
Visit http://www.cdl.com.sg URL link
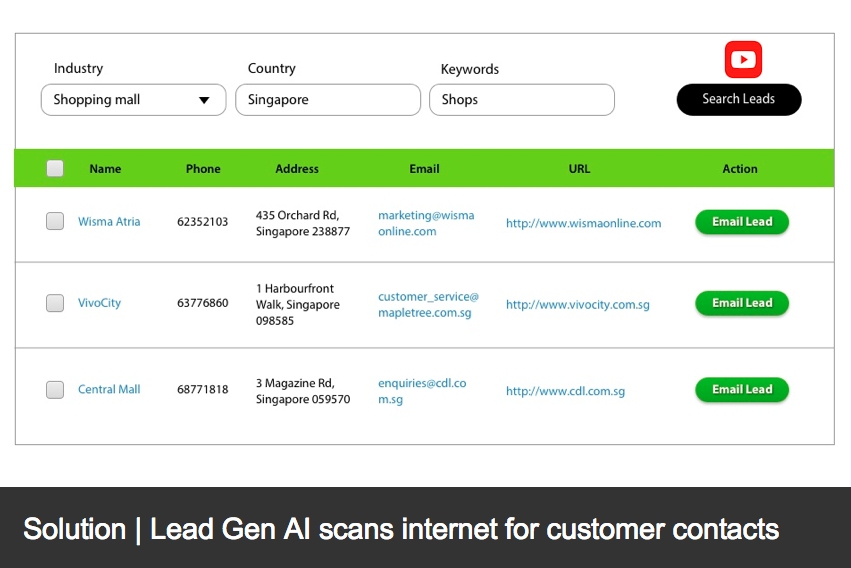coord(565,391)
